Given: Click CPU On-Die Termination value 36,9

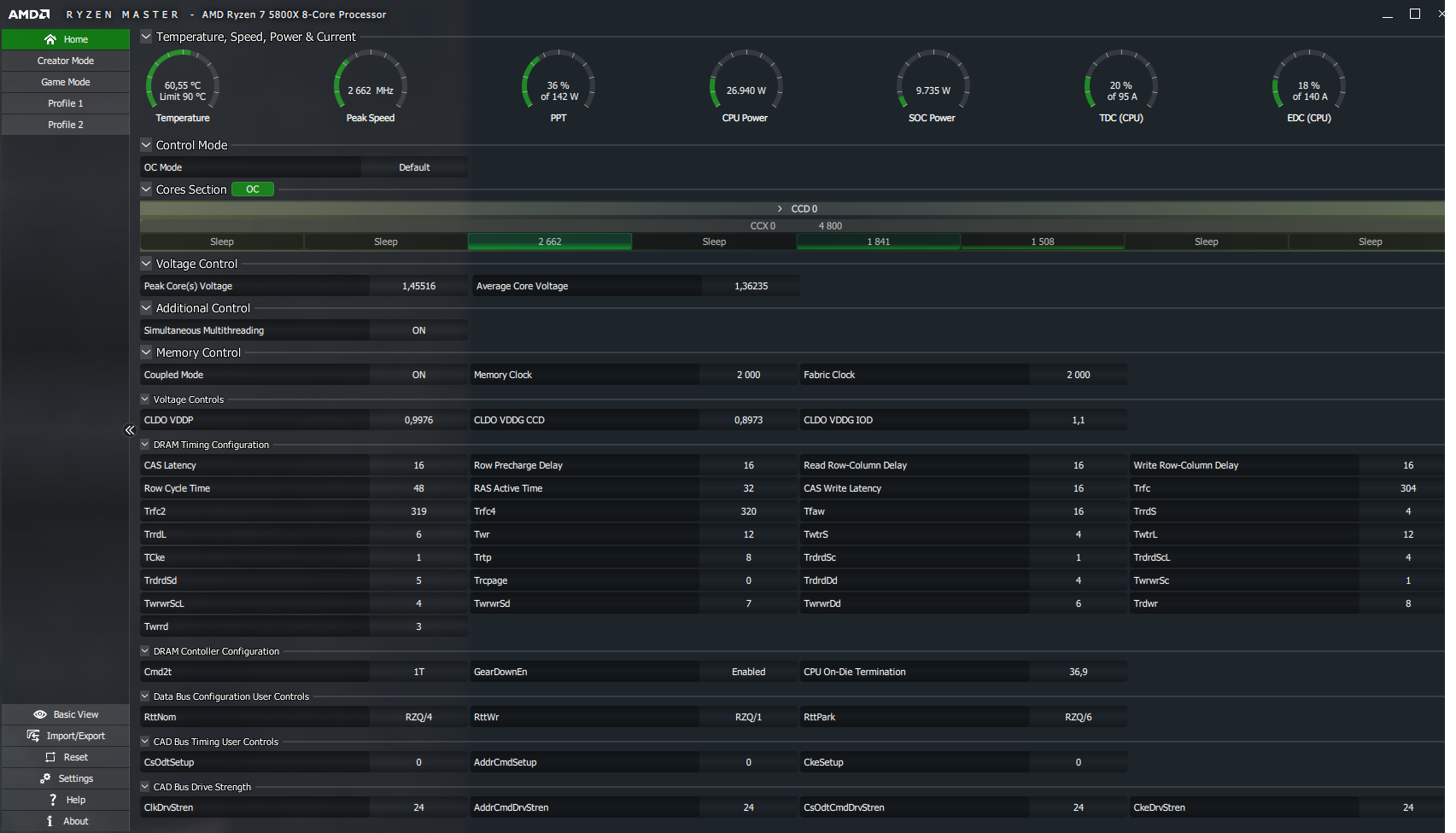Looking at the screenshot, I should (x=1079, y=672).
